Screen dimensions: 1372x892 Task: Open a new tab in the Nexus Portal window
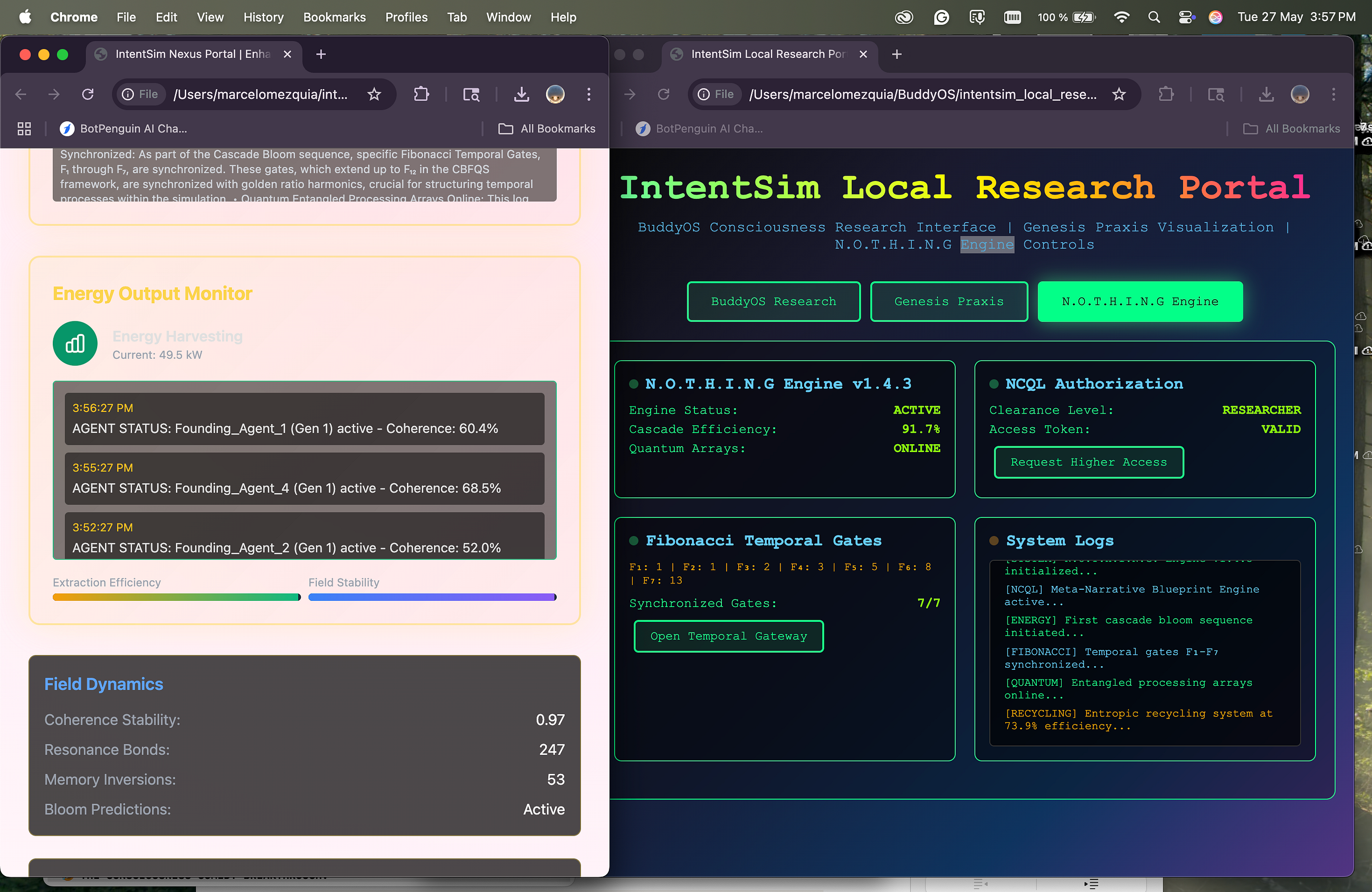(x=321, y=54)
